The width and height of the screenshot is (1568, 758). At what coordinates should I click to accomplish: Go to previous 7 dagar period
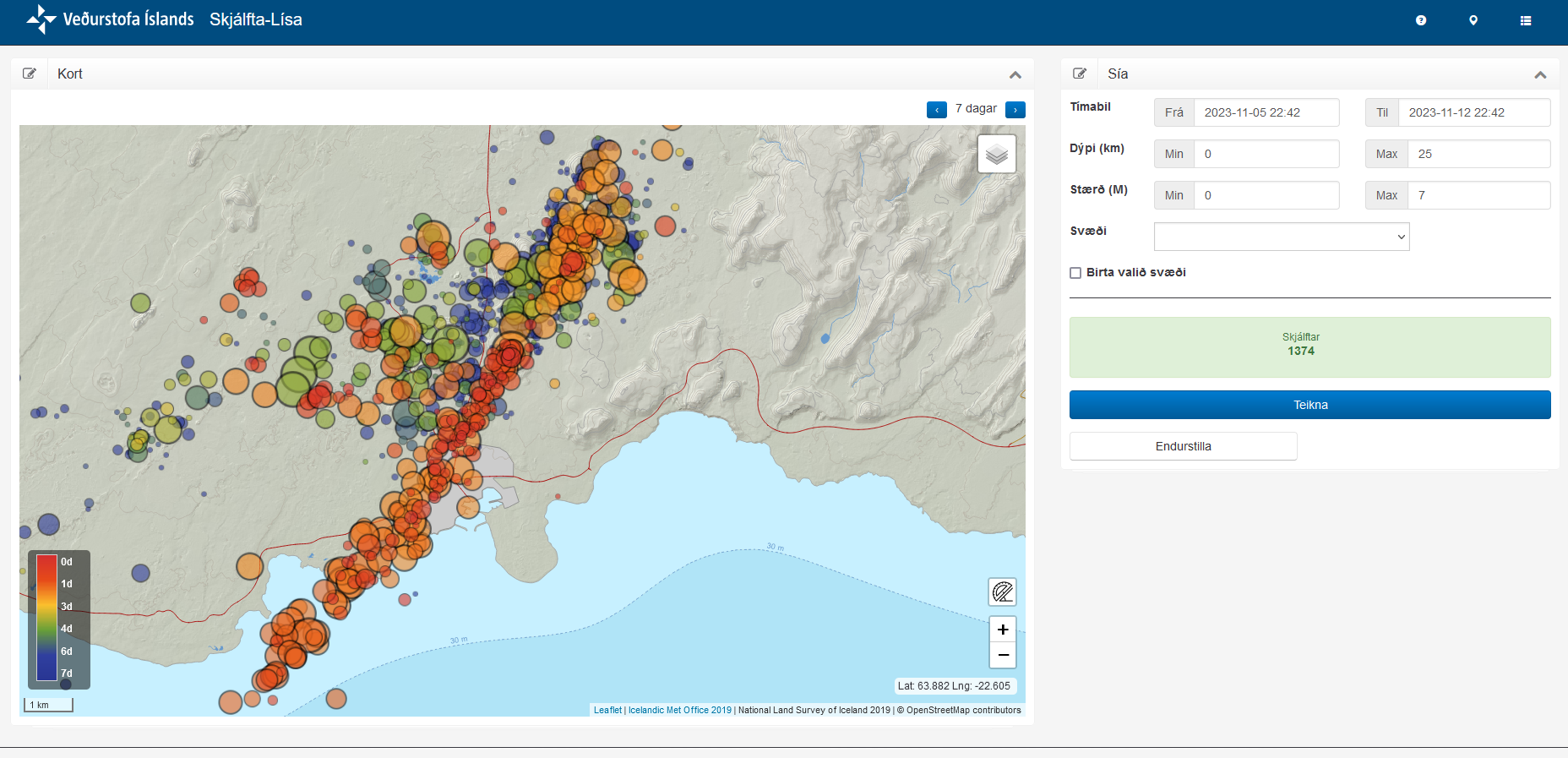click(937, 110)
